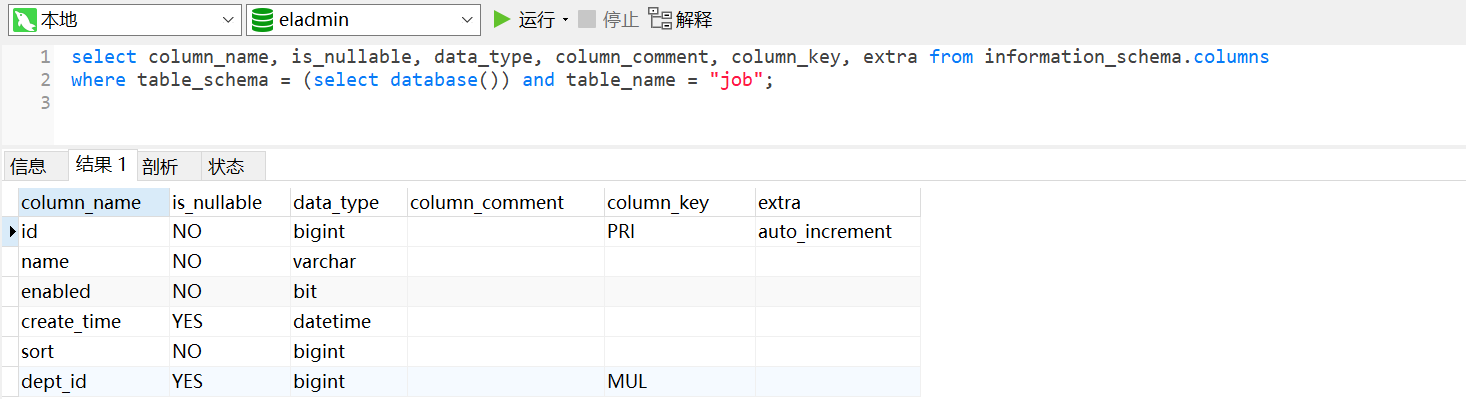Click line number 1 in editor gutter
This screenshot has height=399, width=1466.
point(44,57)
